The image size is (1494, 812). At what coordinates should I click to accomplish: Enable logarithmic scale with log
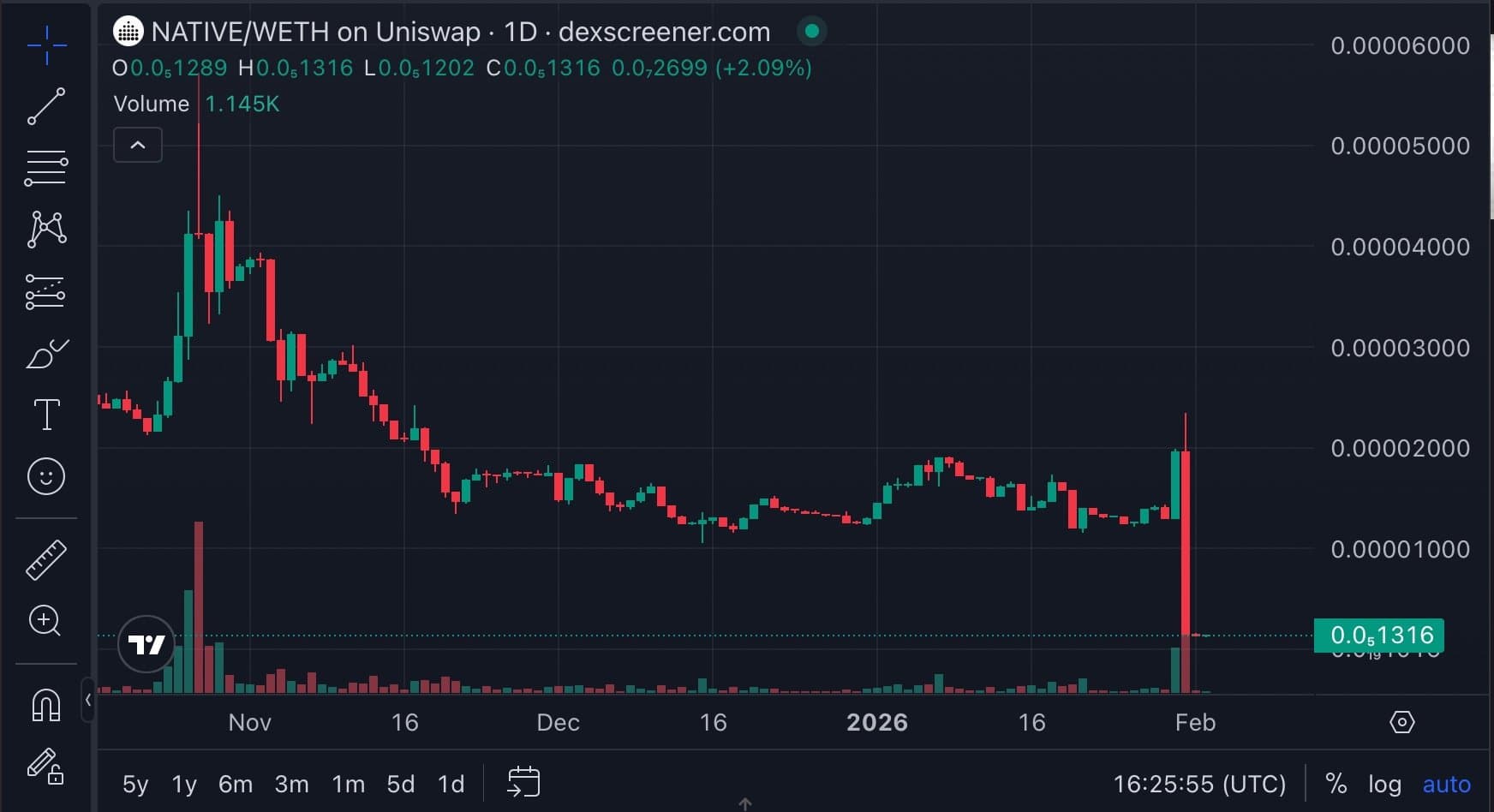coord(1384,784)
